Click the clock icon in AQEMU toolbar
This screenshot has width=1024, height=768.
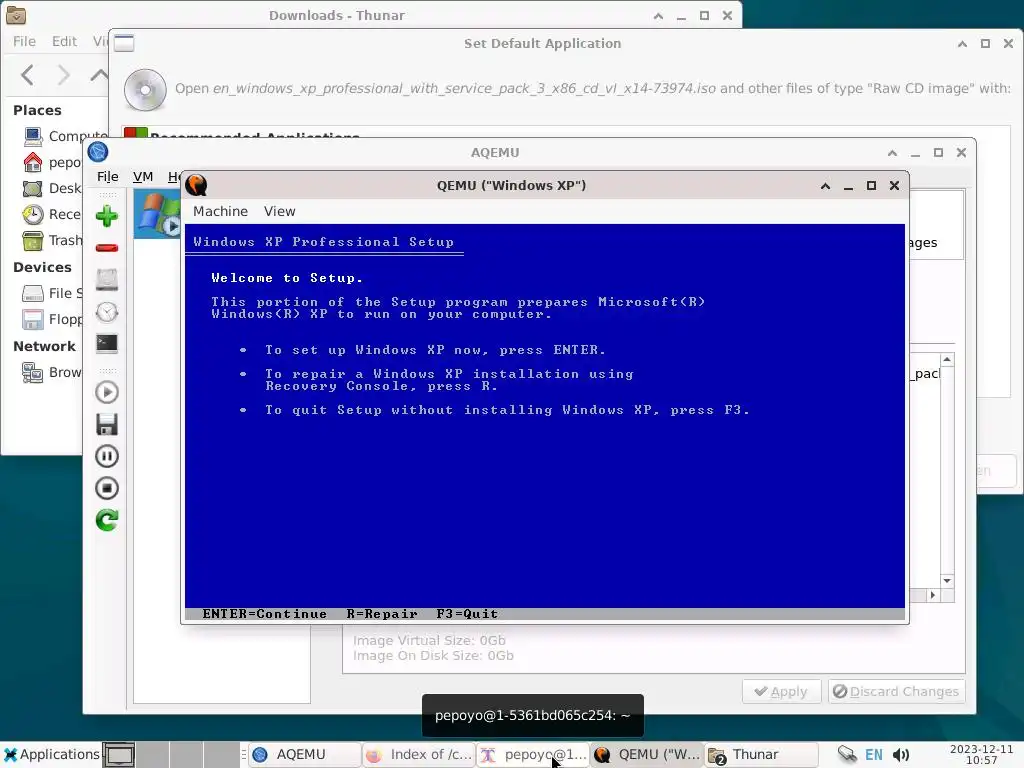(x=106, y=312)
